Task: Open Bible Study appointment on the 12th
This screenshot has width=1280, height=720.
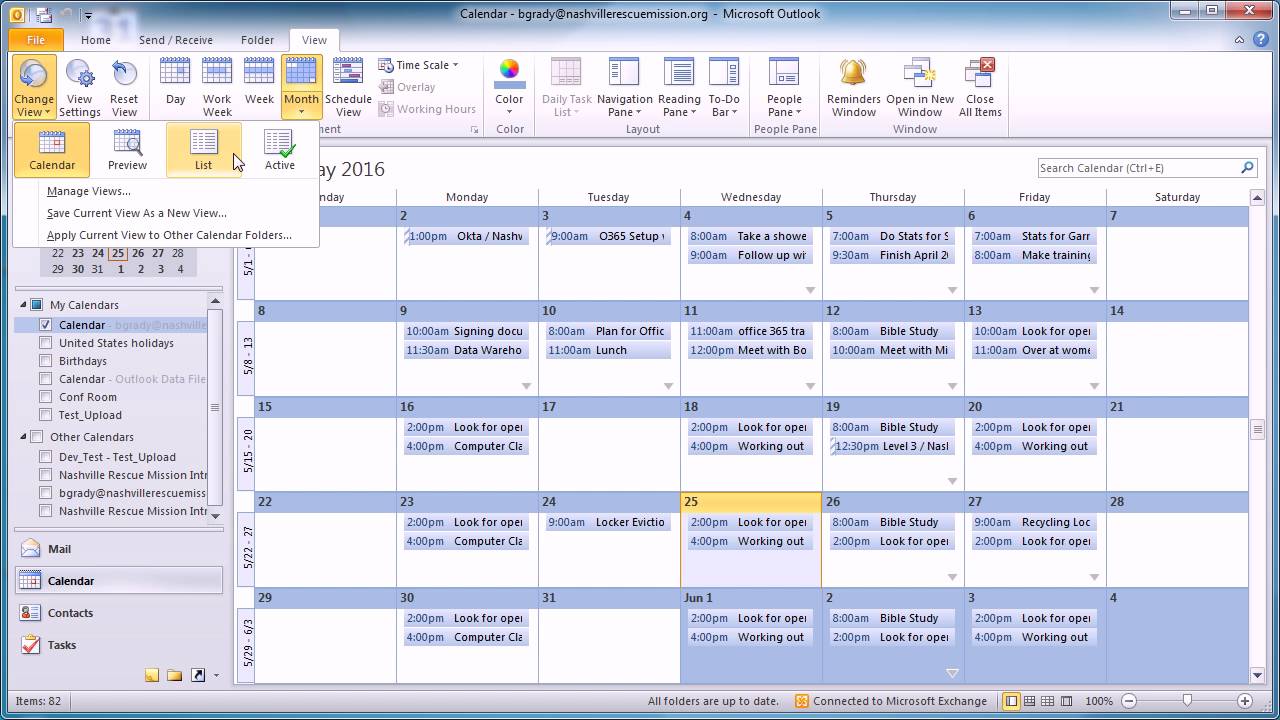Action: coord(892,331)
